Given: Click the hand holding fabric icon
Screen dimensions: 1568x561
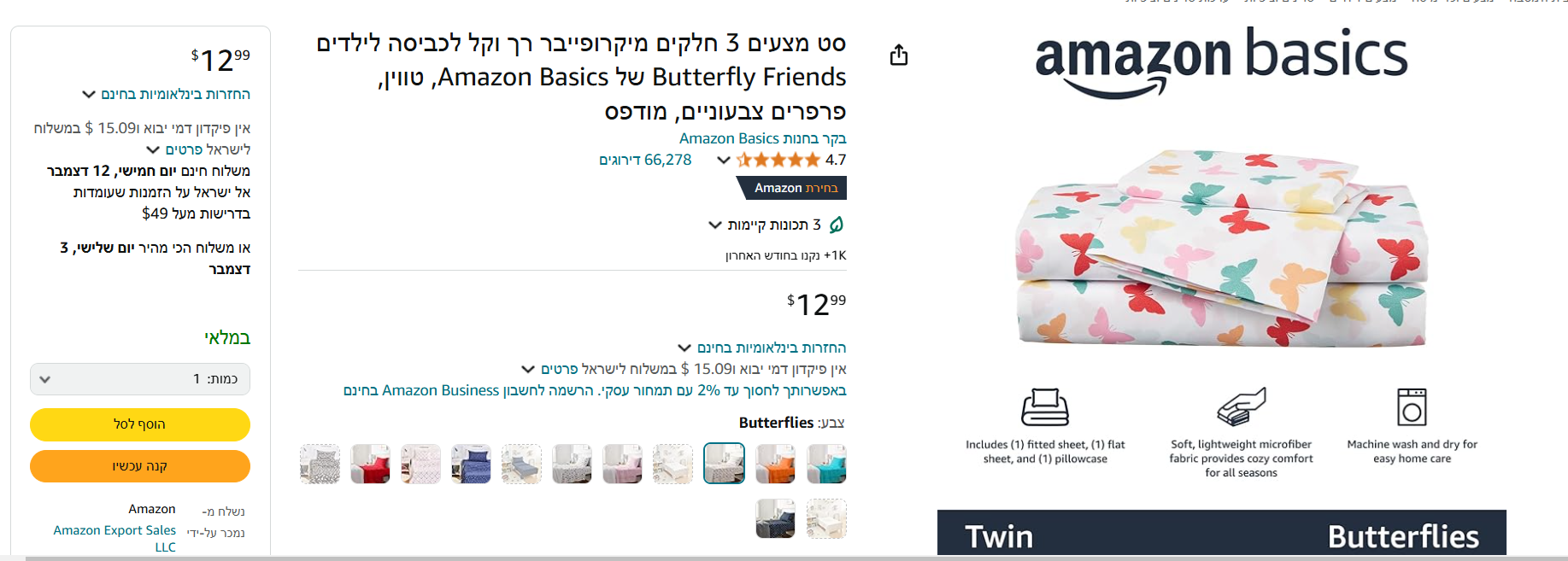Looking at the screenshot, I should 1241,406.
